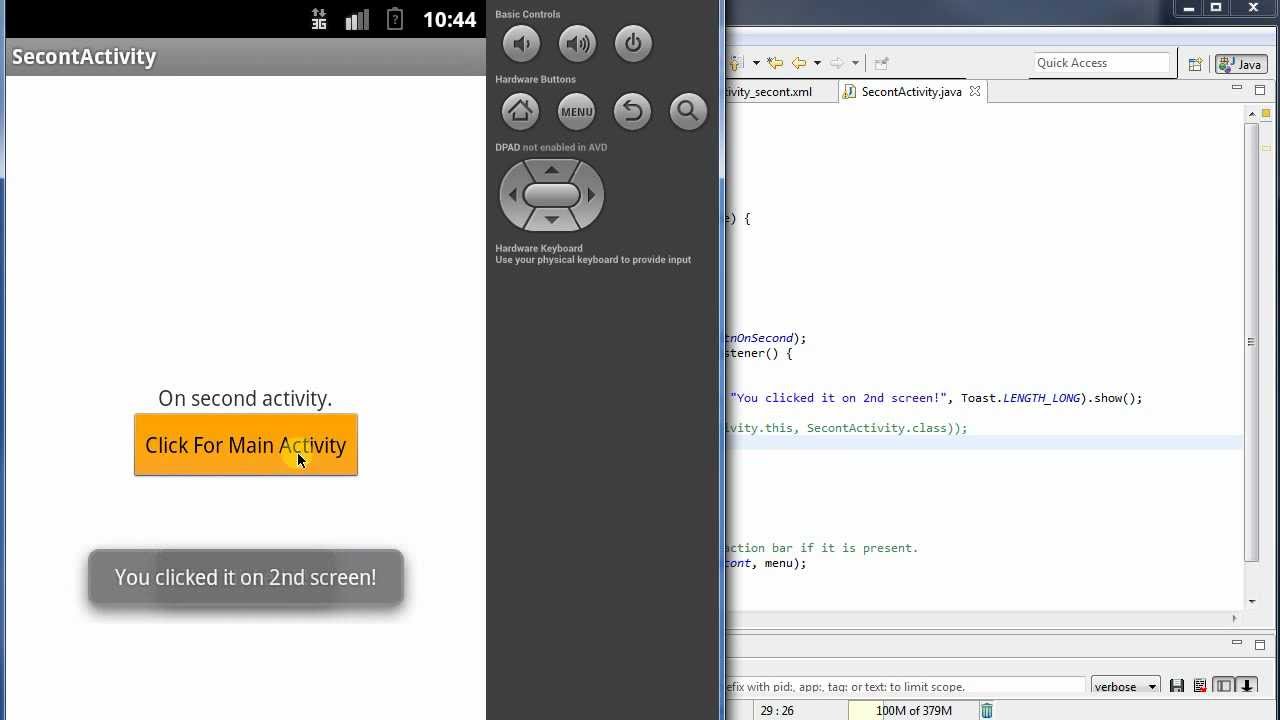
Task: Click the emulator battery status icon
Action: coord(395,19)
